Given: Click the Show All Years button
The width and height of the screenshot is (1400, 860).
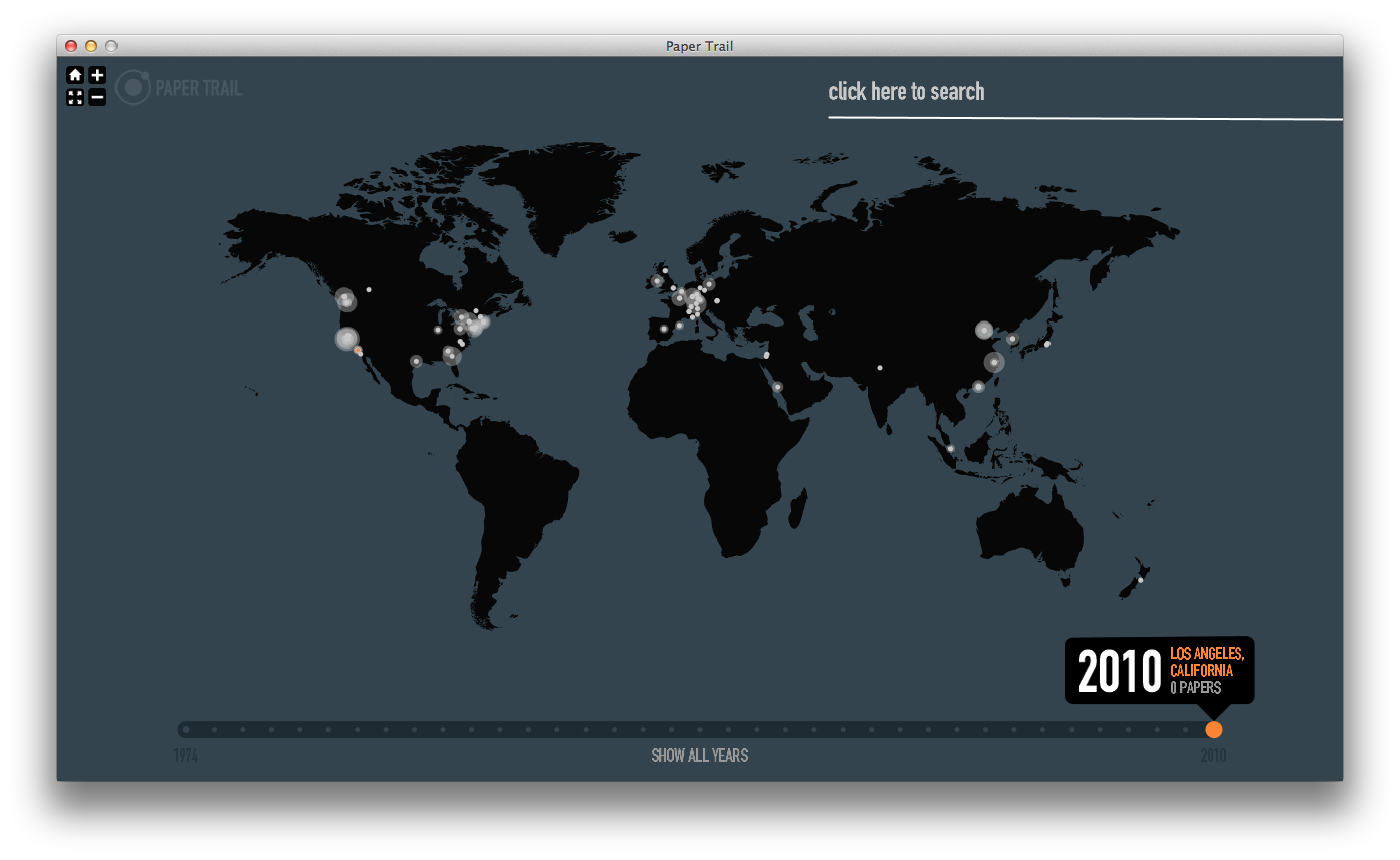Looking at the screenshot, I should (x=699, y=756).
